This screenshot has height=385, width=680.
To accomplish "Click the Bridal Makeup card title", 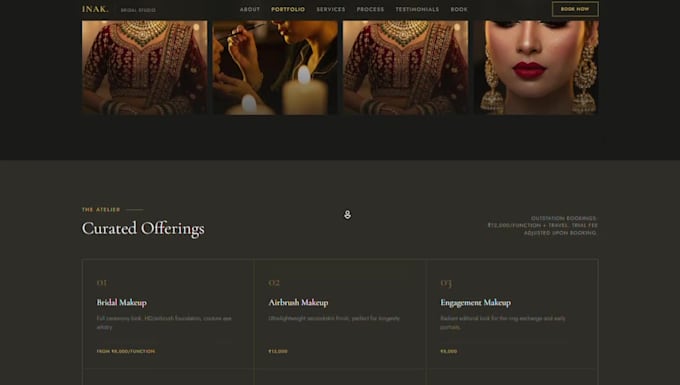I will 121,303.
